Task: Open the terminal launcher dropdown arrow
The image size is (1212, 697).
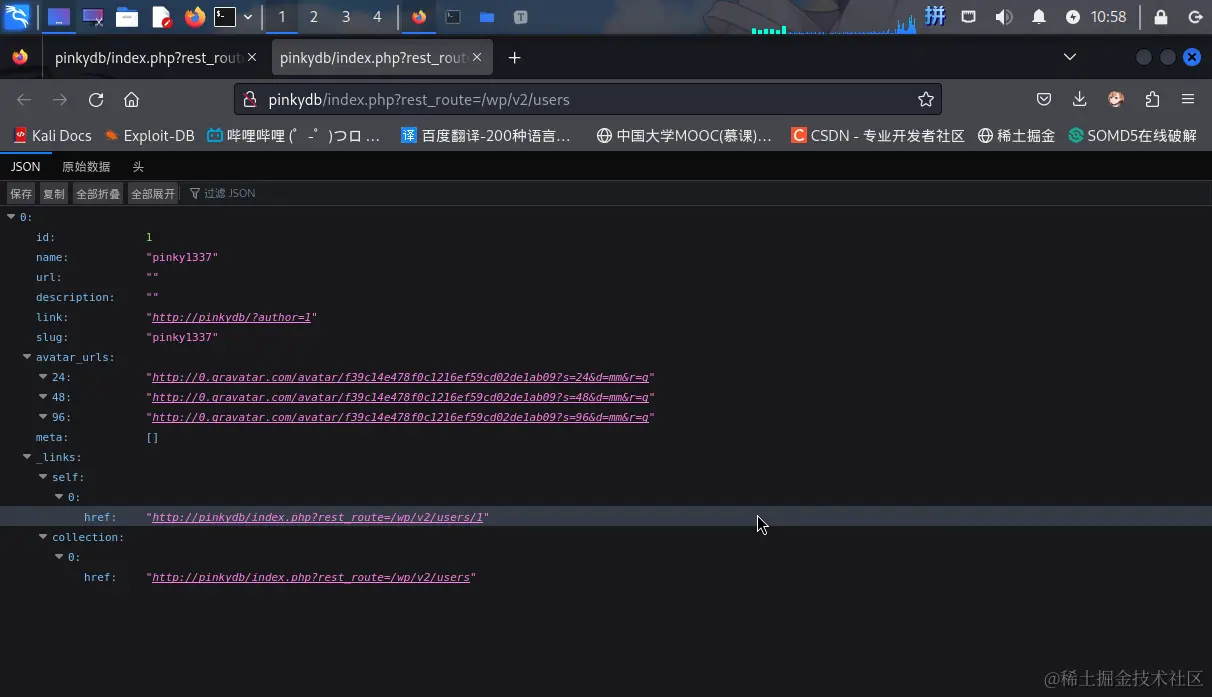Action: coord(248,17)
